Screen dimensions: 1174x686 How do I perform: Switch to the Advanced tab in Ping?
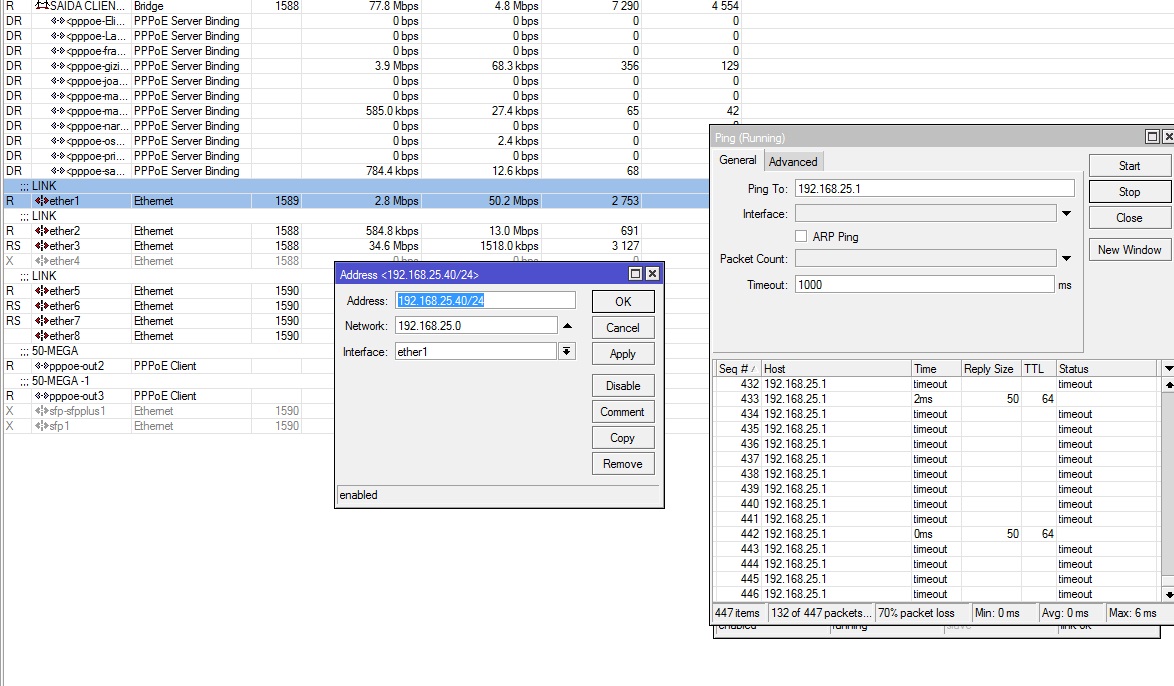(793, 162)
